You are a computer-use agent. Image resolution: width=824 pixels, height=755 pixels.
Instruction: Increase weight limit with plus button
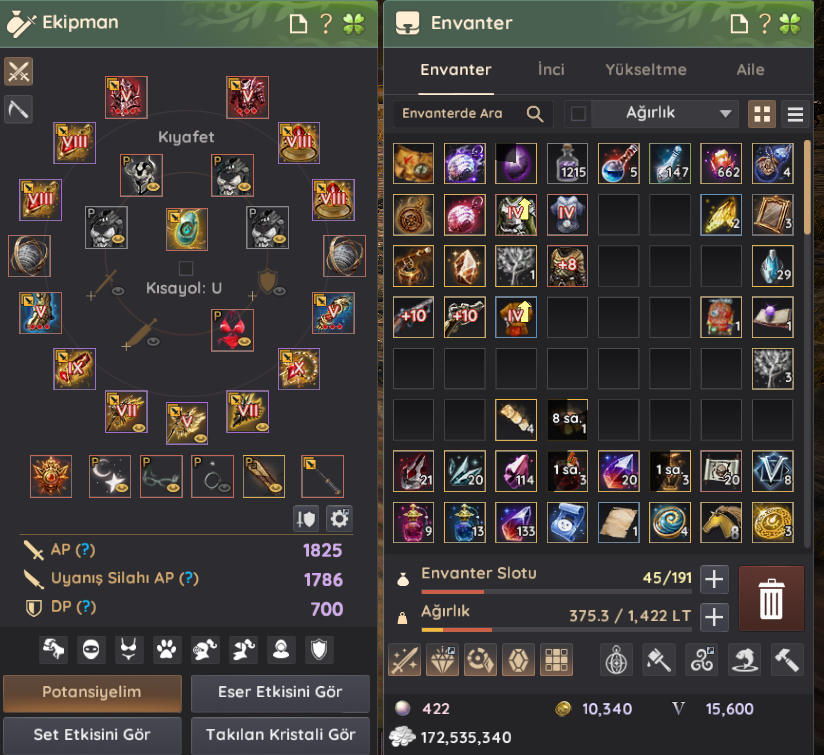pyautogui.click(x=714, y=617)
